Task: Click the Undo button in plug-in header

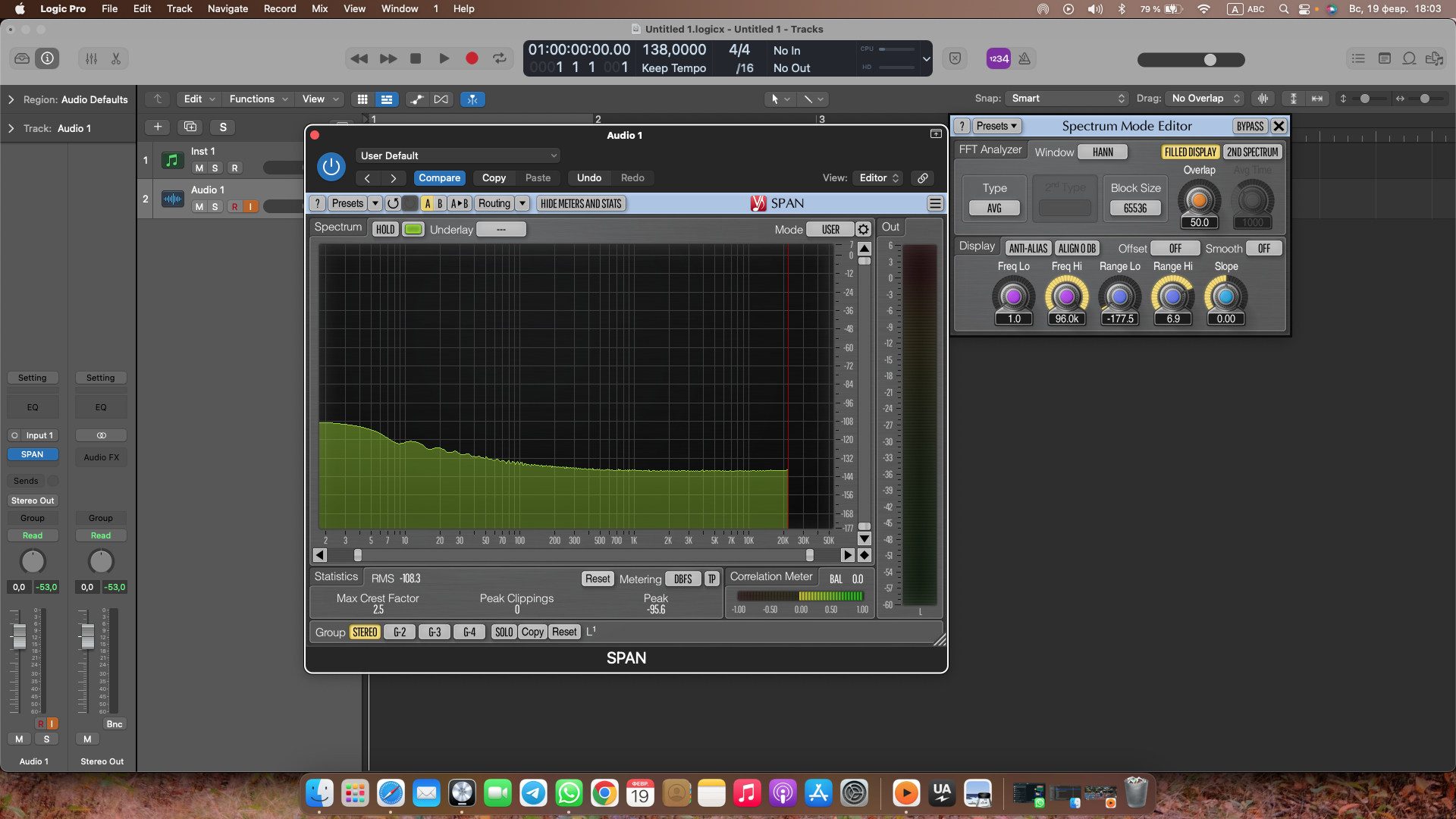Action: [x=589, y=178]
